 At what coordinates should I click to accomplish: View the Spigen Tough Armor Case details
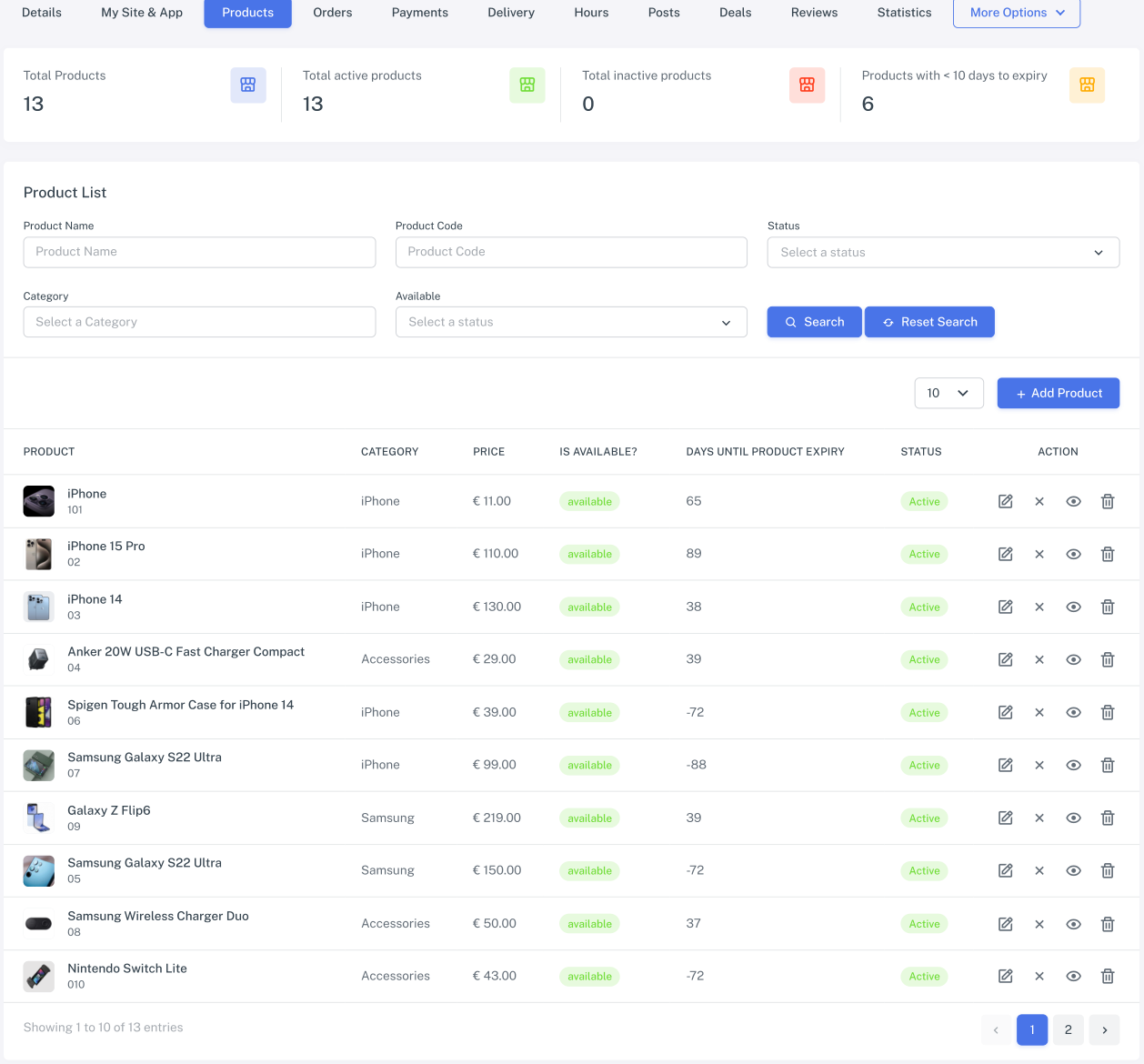[x=1073, y=712]
